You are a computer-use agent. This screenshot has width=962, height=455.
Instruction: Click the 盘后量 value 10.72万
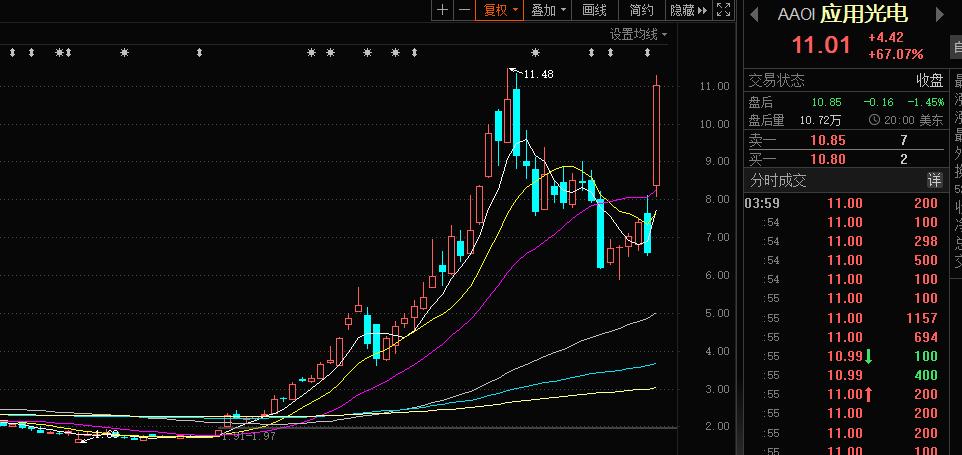820,120
